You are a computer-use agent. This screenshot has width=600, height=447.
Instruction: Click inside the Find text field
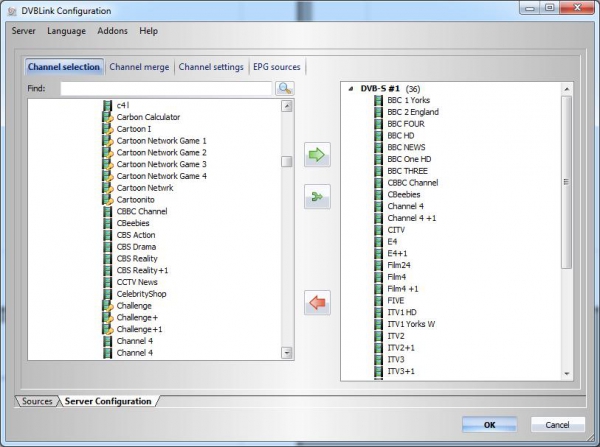166,88
